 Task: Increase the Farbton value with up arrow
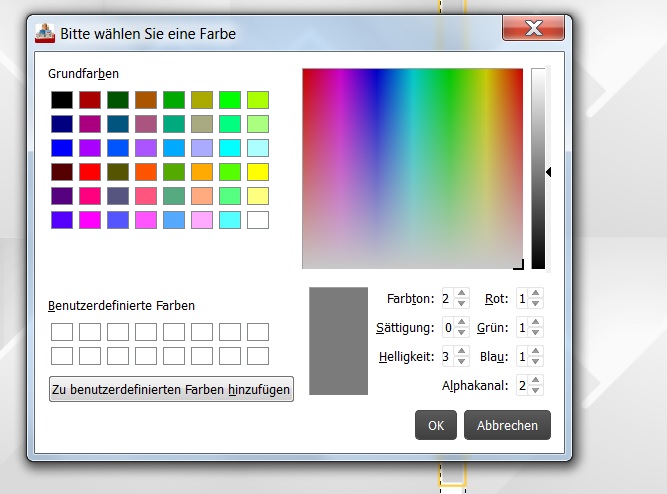click(461, 293)
